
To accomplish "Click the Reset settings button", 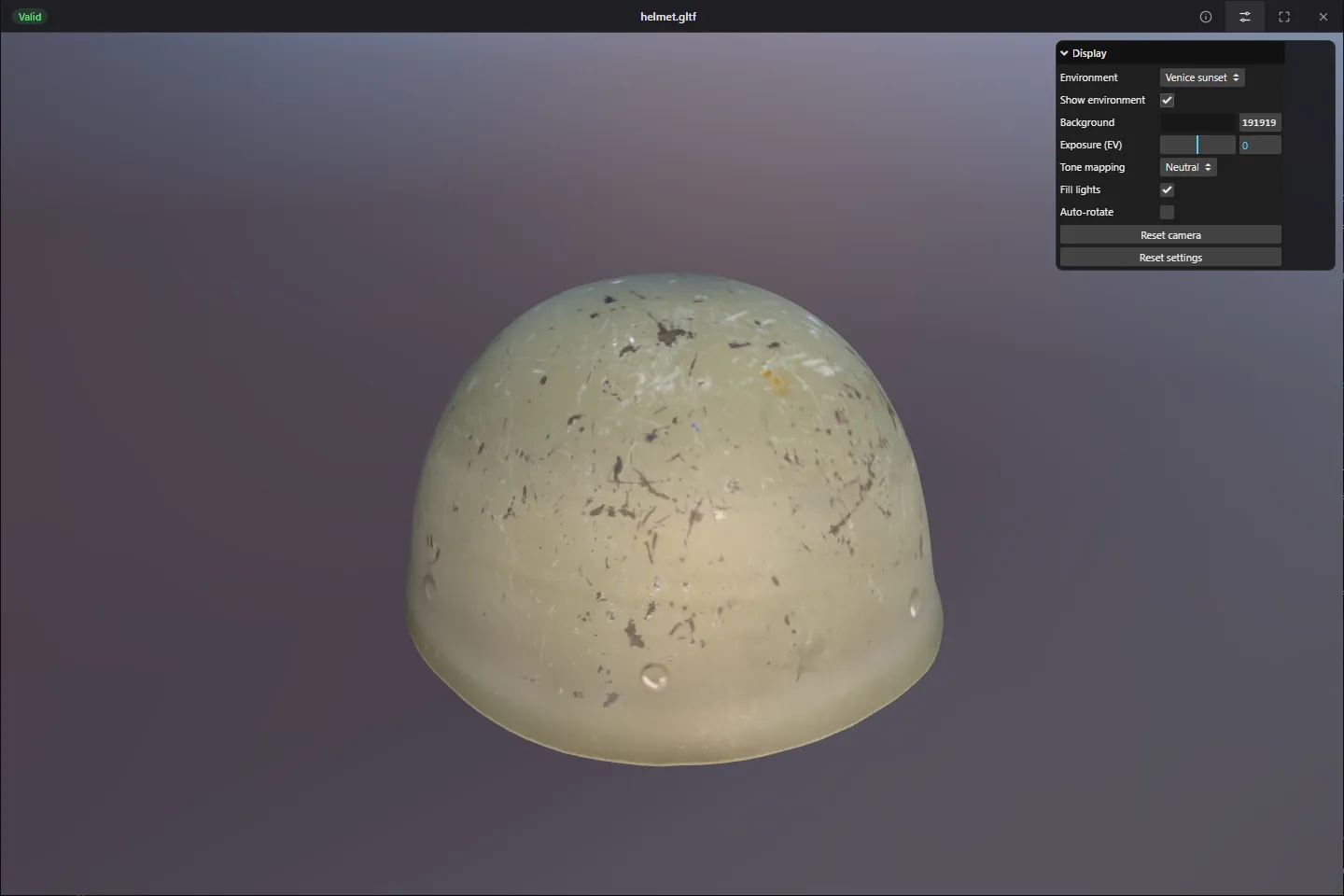I will 1170,258.
